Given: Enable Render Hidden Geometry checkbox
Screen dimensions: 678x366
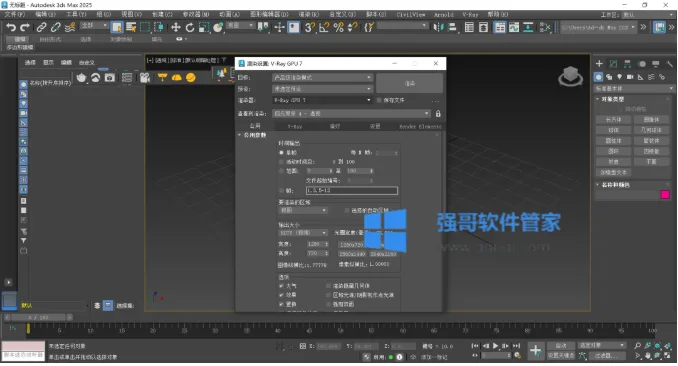Looking at the screenshot, I should tap(328, 286).
